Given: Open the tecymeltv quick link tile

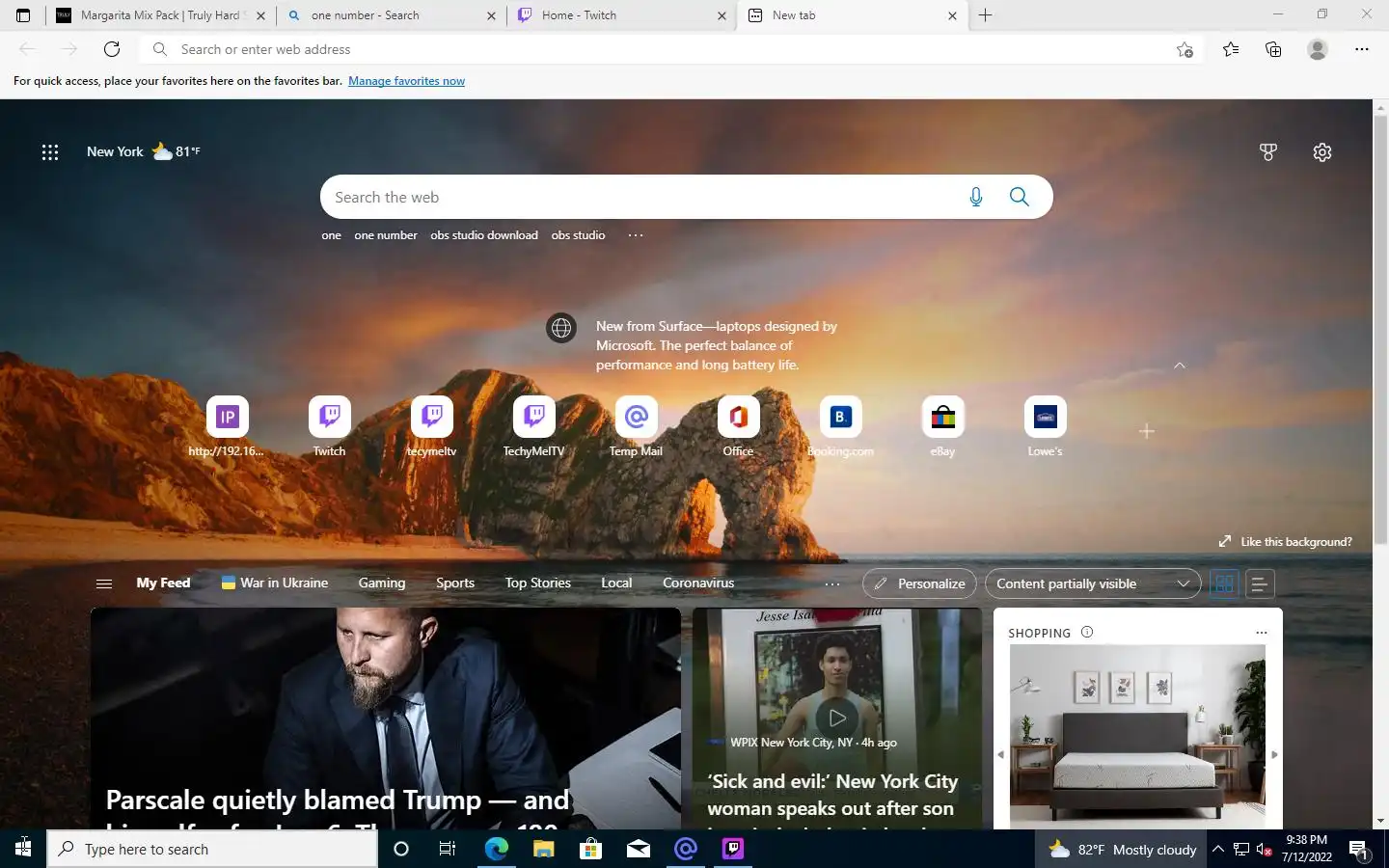Looking at the screenshot, I should tap(431, 426).
